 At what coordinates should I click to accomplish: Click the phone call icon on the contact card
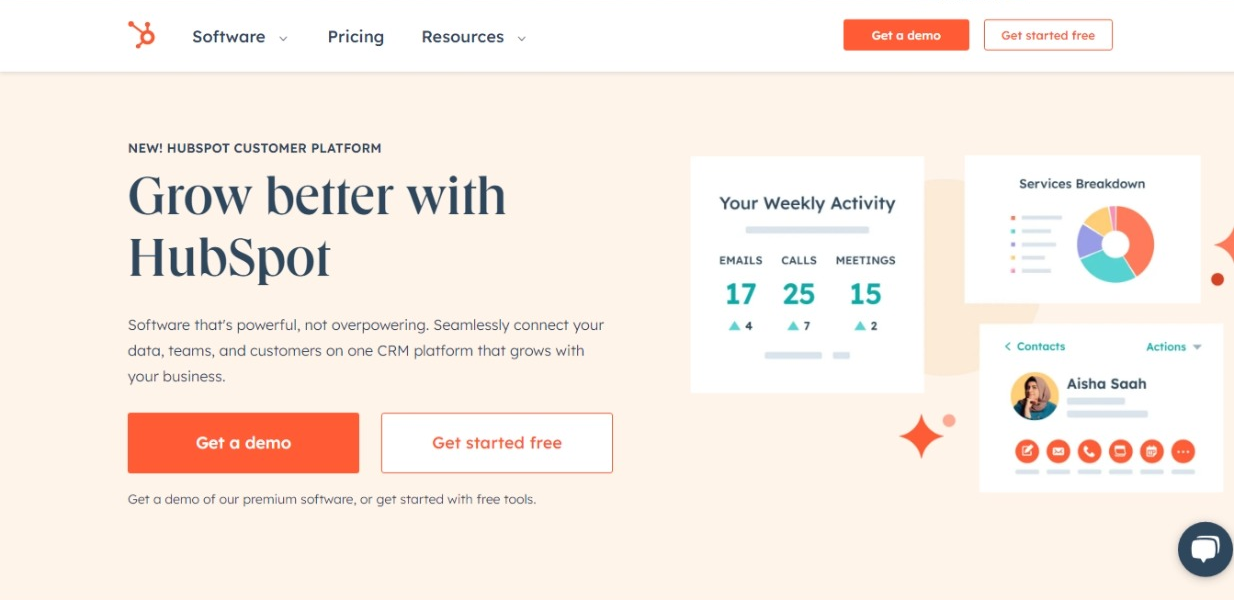tap(1089, 451)
